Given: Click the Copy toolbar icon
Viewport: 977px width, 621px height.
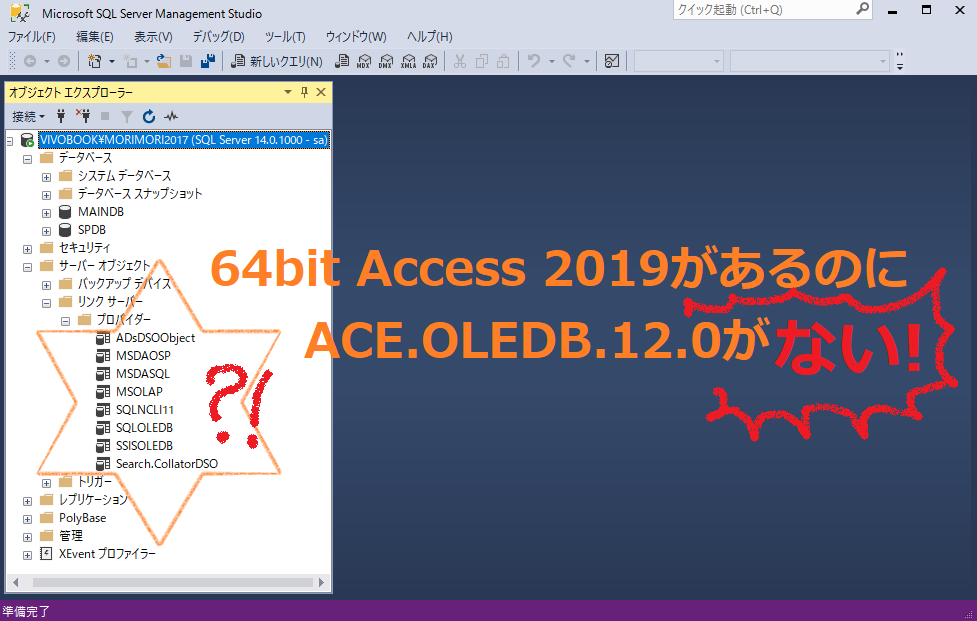Looking at the screenshot, I should (482, 61).
